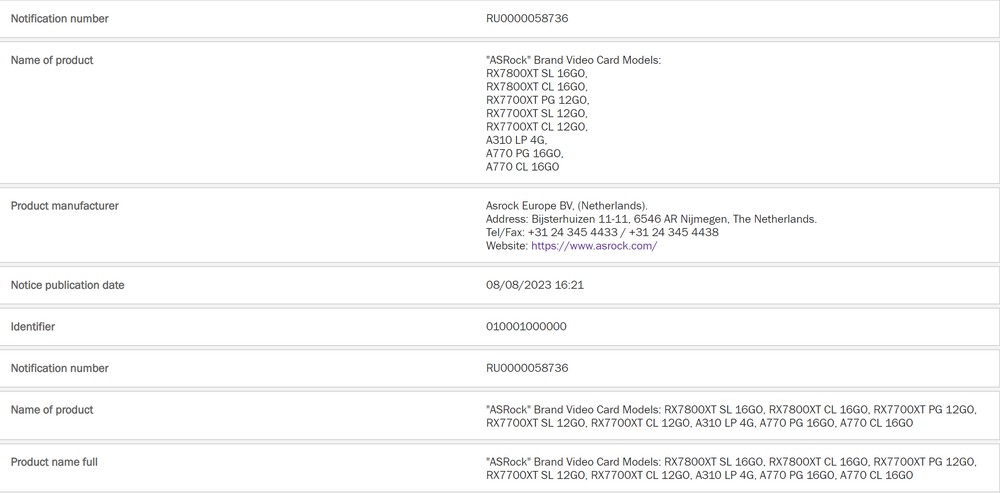Select the 08/08/2023 16:21 date value
This screenshot has width=1000, height=493.
534,285
